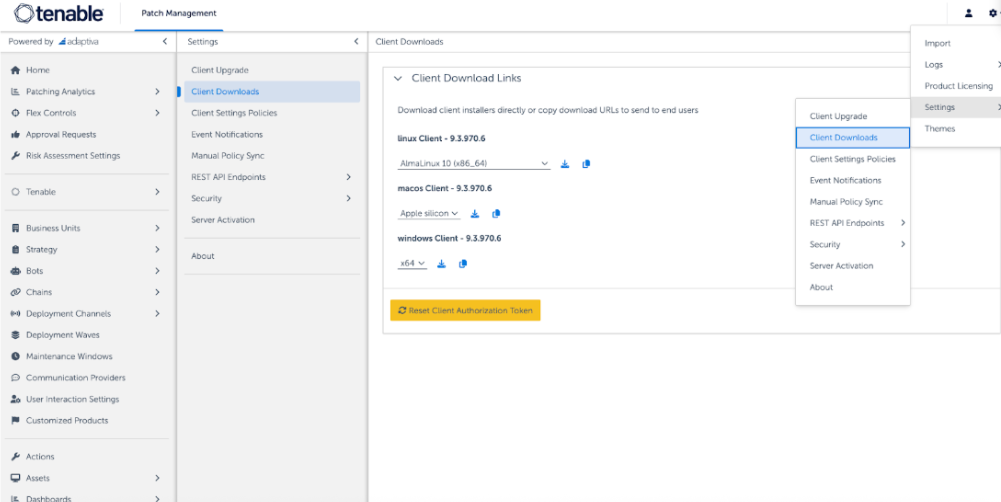The image size is (1001, 502).
Task: Open the Apple silicon architecture dropdown
Action: (429, 214)
